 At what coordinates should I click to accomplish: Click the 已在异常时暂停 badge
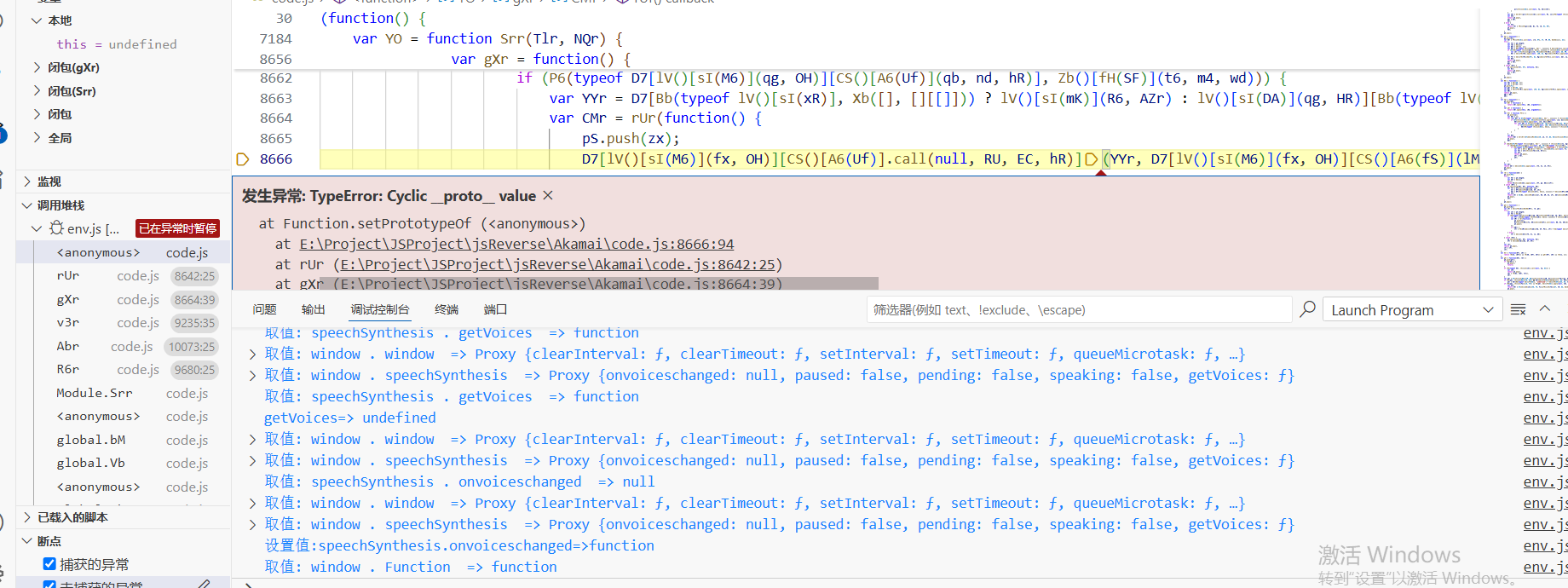pyautogui.click(x=177, y=228)
